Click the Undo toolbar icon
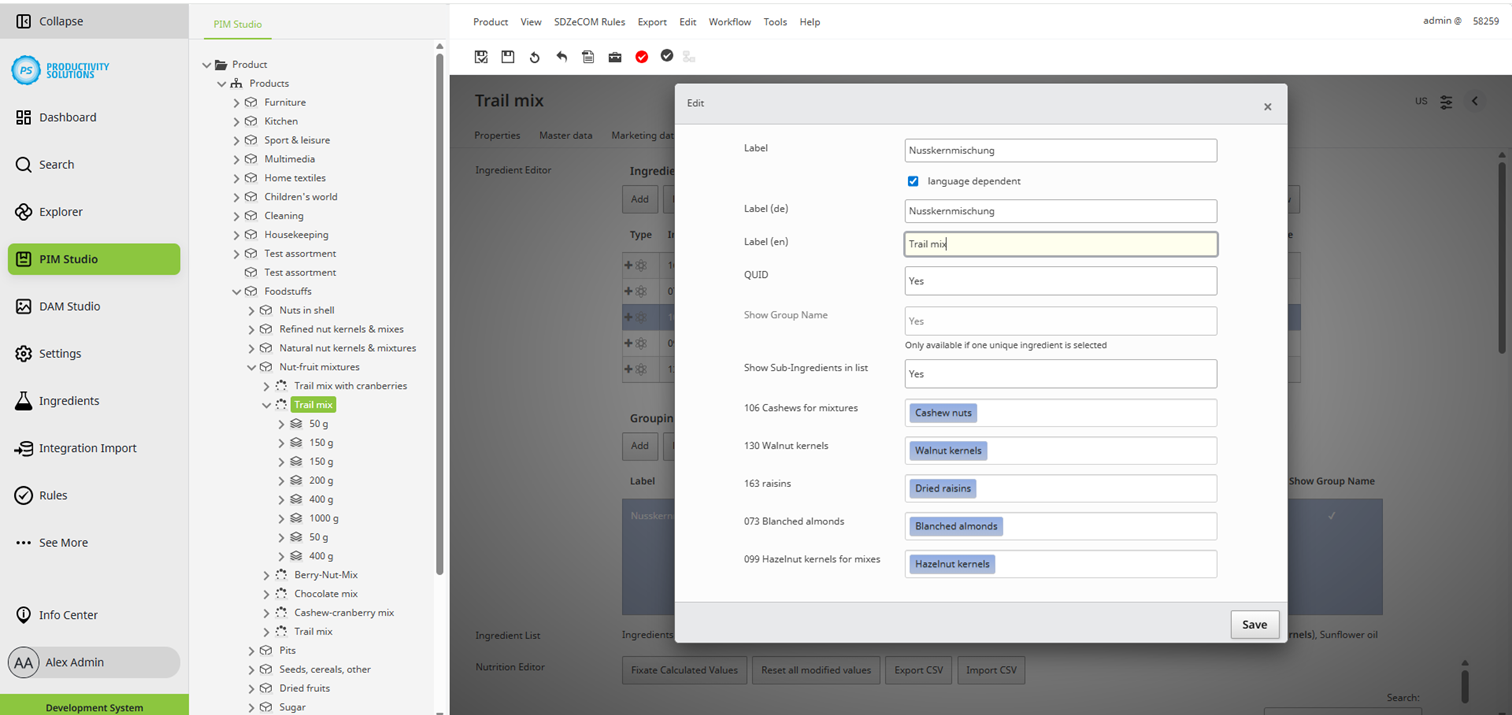Image resolution: width=1512 pixels, height=715 pixels. pyautogui.click(x=561, y=57)
